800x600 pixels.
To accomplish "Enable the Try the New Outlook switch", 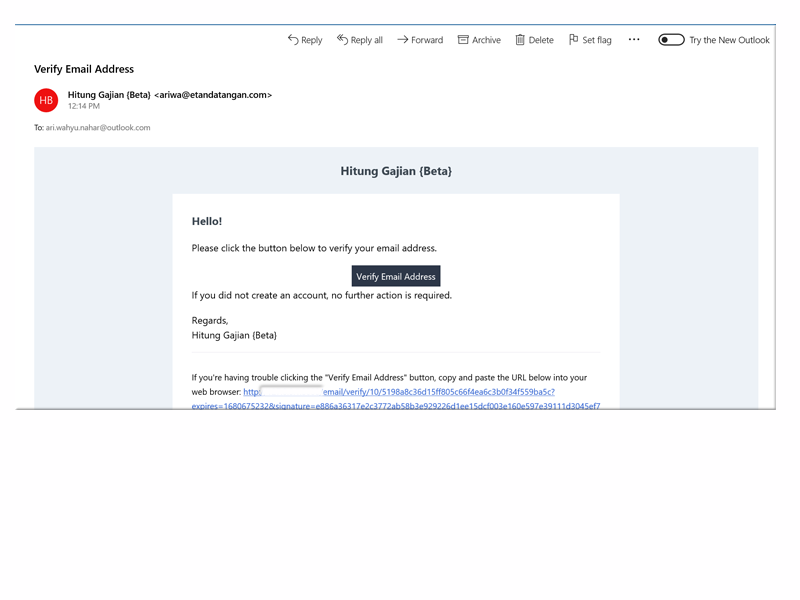I will 671,40.
